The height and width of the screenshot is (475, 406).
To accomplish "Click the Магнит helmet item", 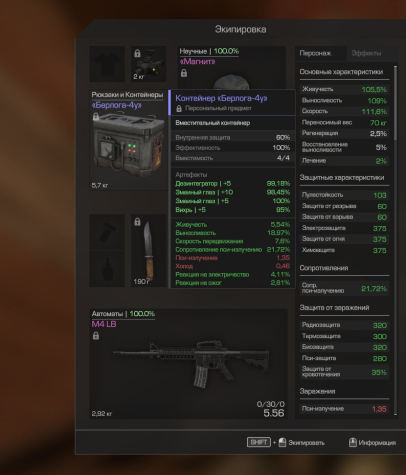I will [231, 82].
